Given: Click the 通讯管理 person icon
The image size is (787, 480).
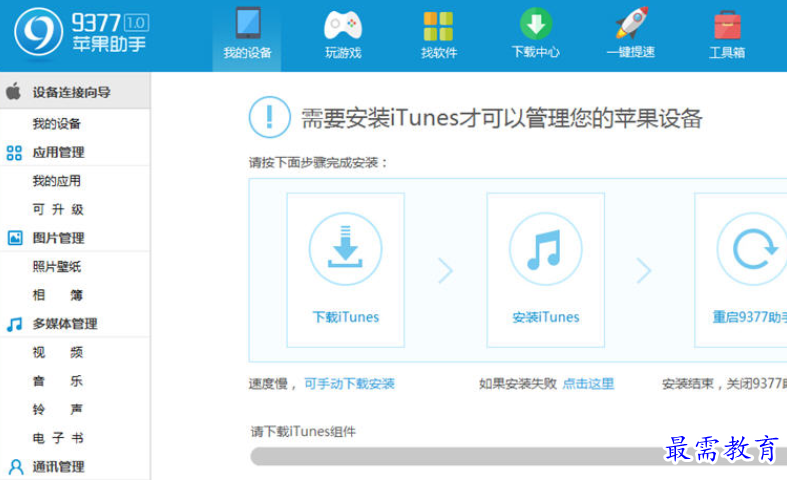Looking at the screenshot, I should [x=16, y=467].
